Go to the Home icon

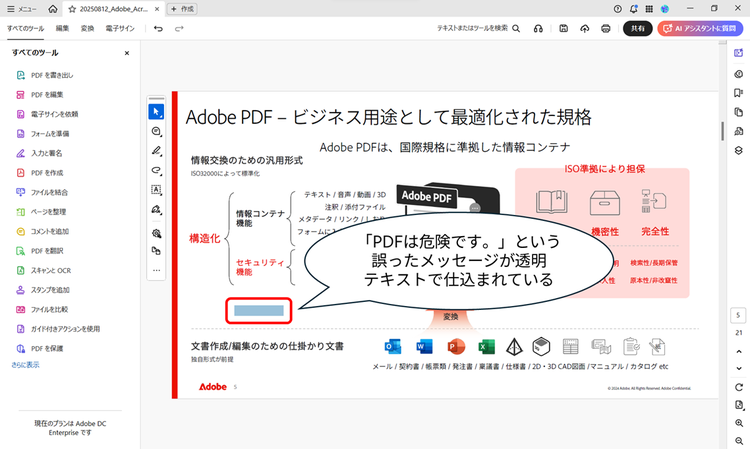point(53,9)
